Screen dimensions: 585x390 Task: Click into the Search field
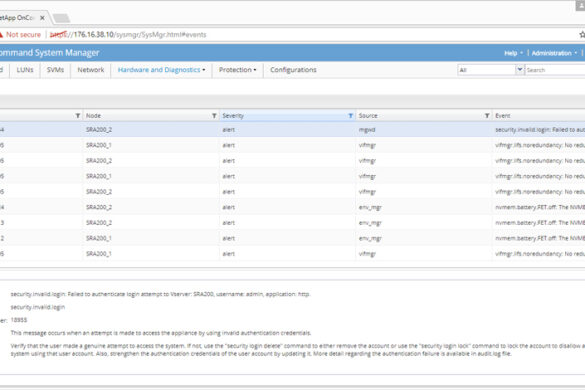click(x=555, y=70)
